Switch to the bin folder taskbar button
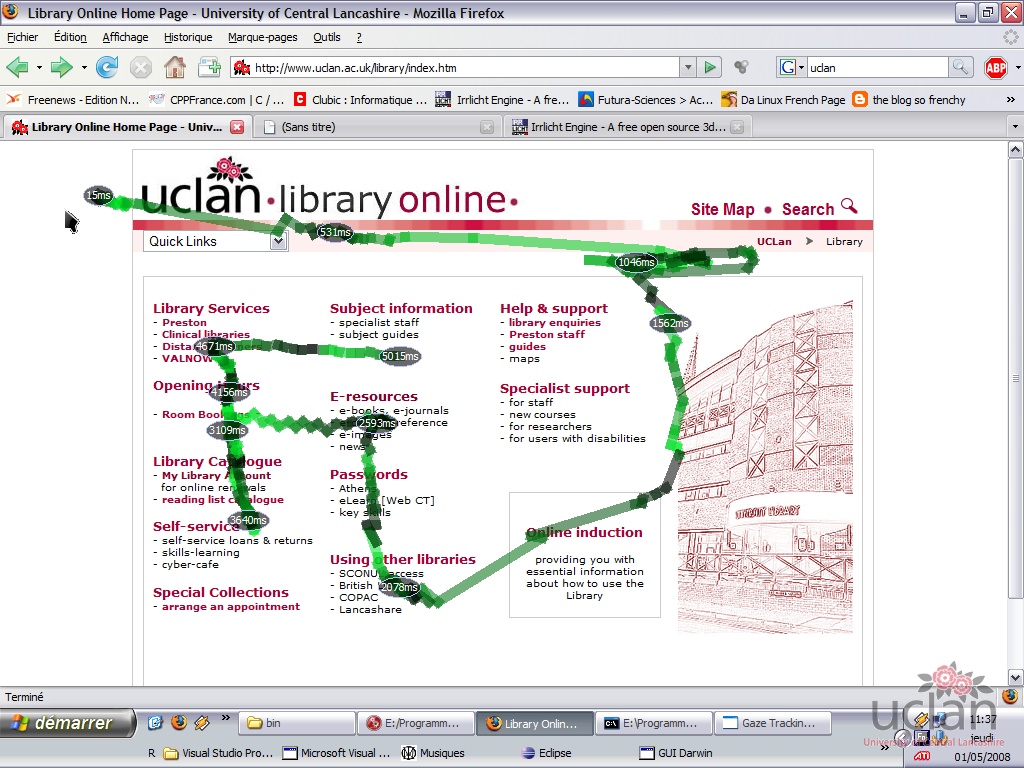Viewport: 1024px width, 768px height. (x=297, y=723)
